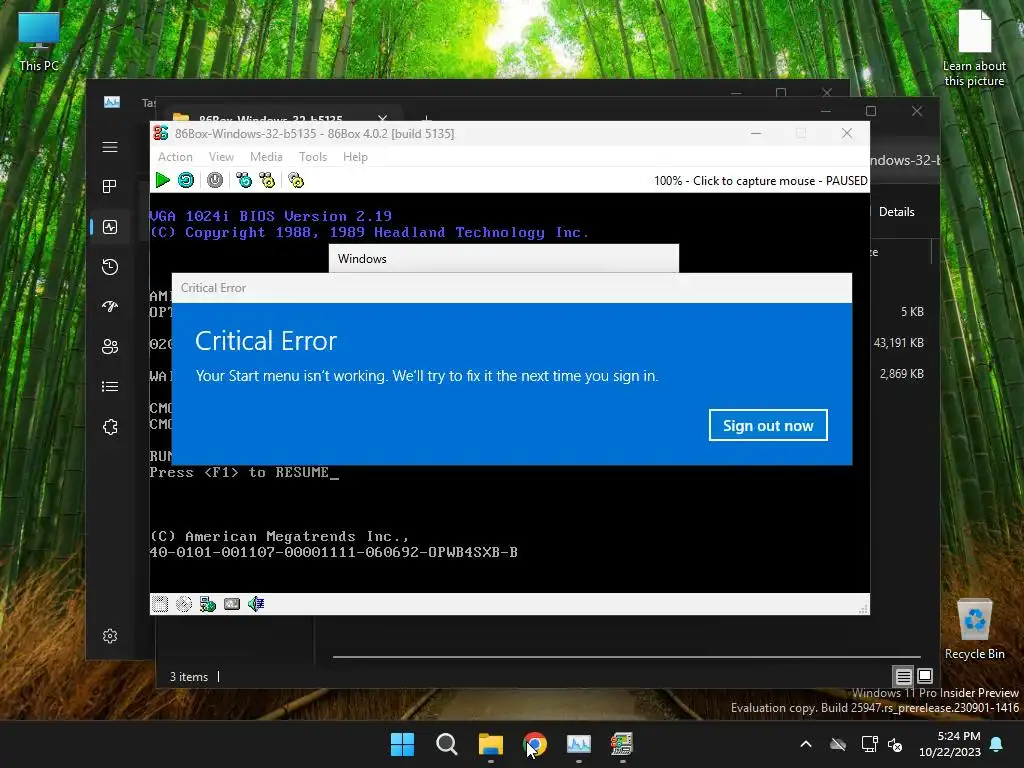Send Ctrl+Alt+Del using the 86Box toolbar icon
Viewport: 1024px width, 768px height.
pyautogui.click(x=244, y=180)
